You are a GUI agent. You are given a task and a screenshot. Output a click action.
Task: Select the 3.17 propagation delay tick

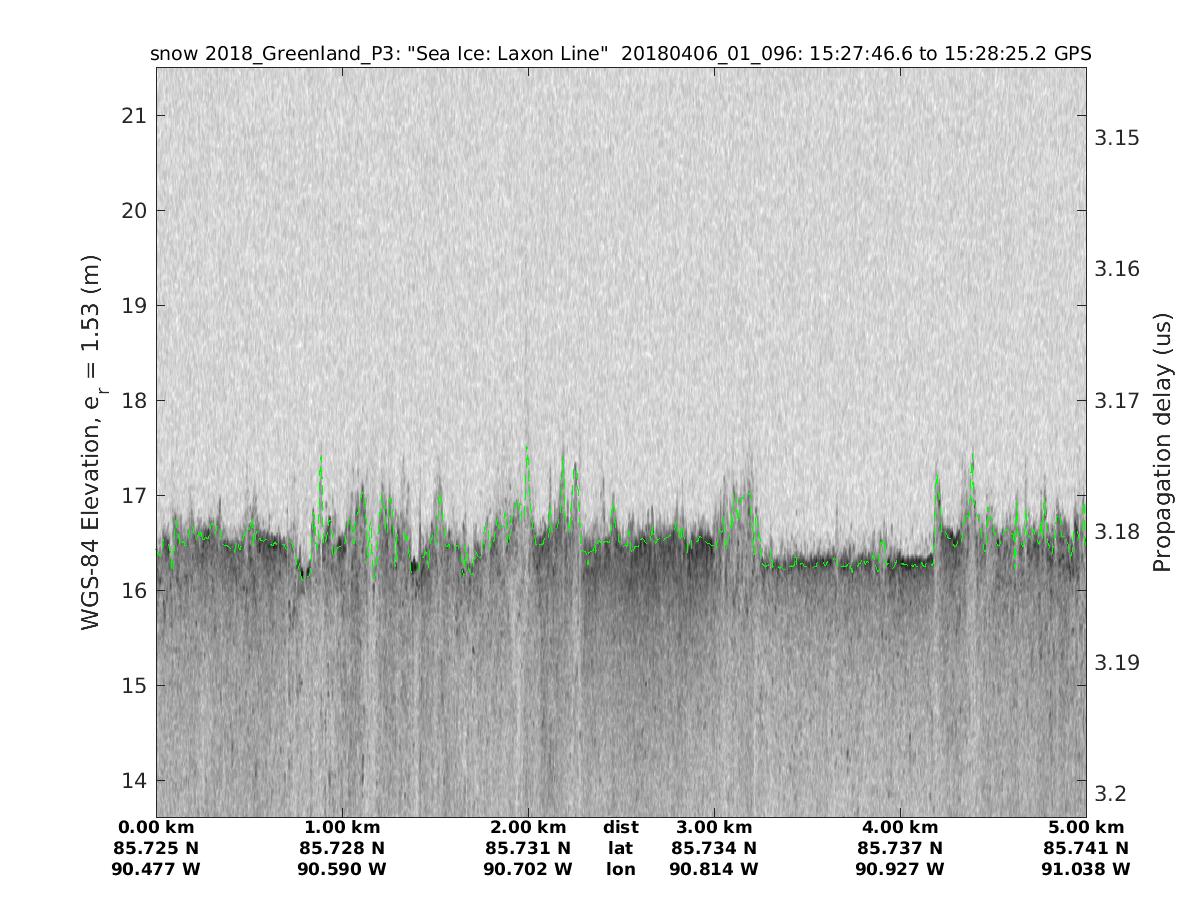click(1119, 401)
